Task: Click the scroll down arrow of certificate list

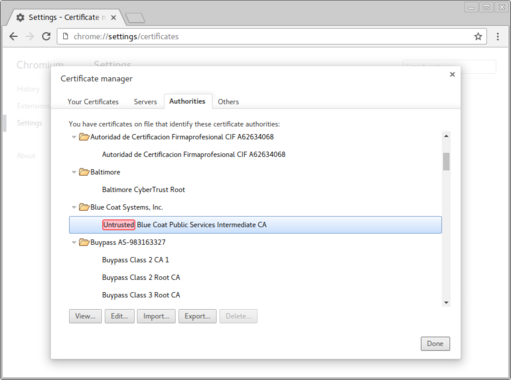Action: coord(446,303)
